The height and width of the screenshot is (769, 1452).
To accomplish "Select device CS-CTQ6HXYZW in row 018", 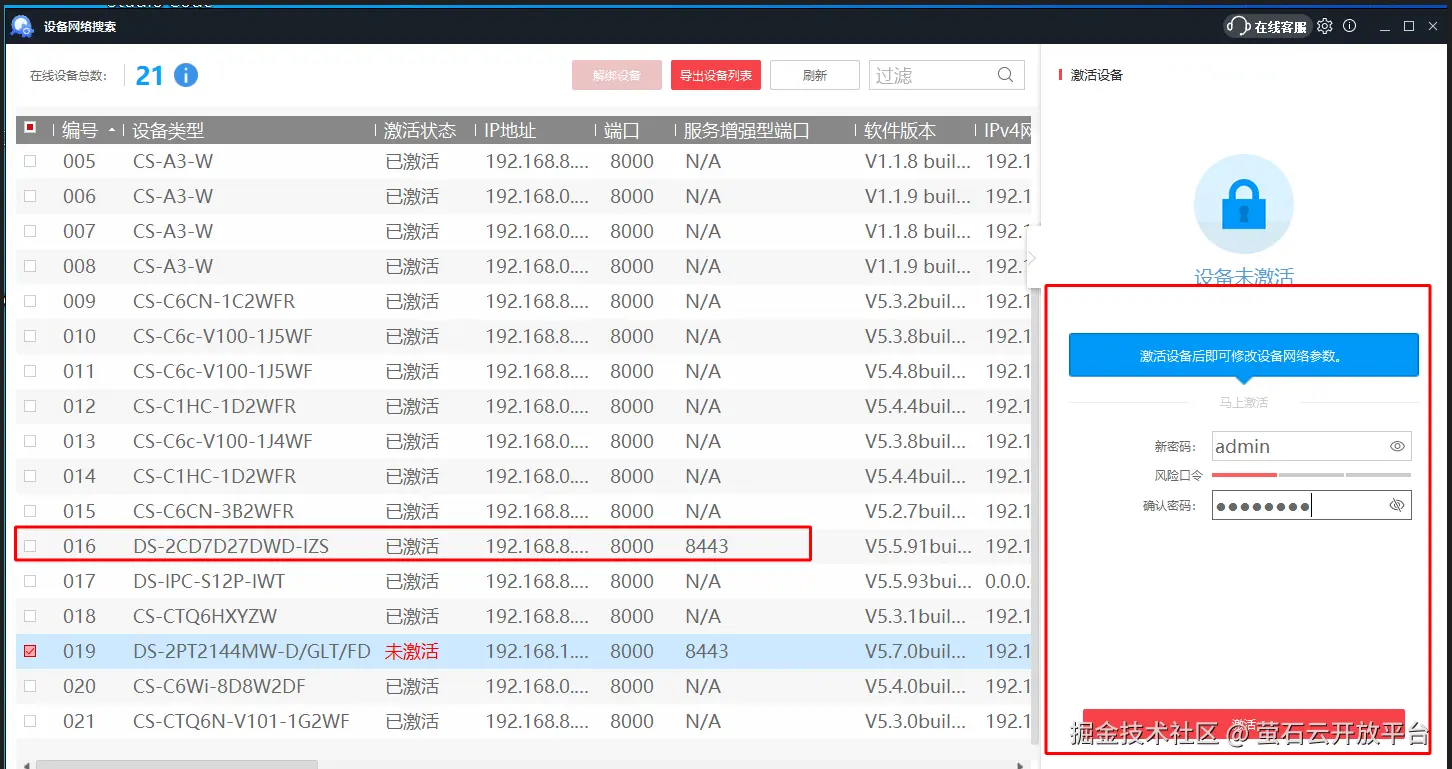I will (205, 616).
